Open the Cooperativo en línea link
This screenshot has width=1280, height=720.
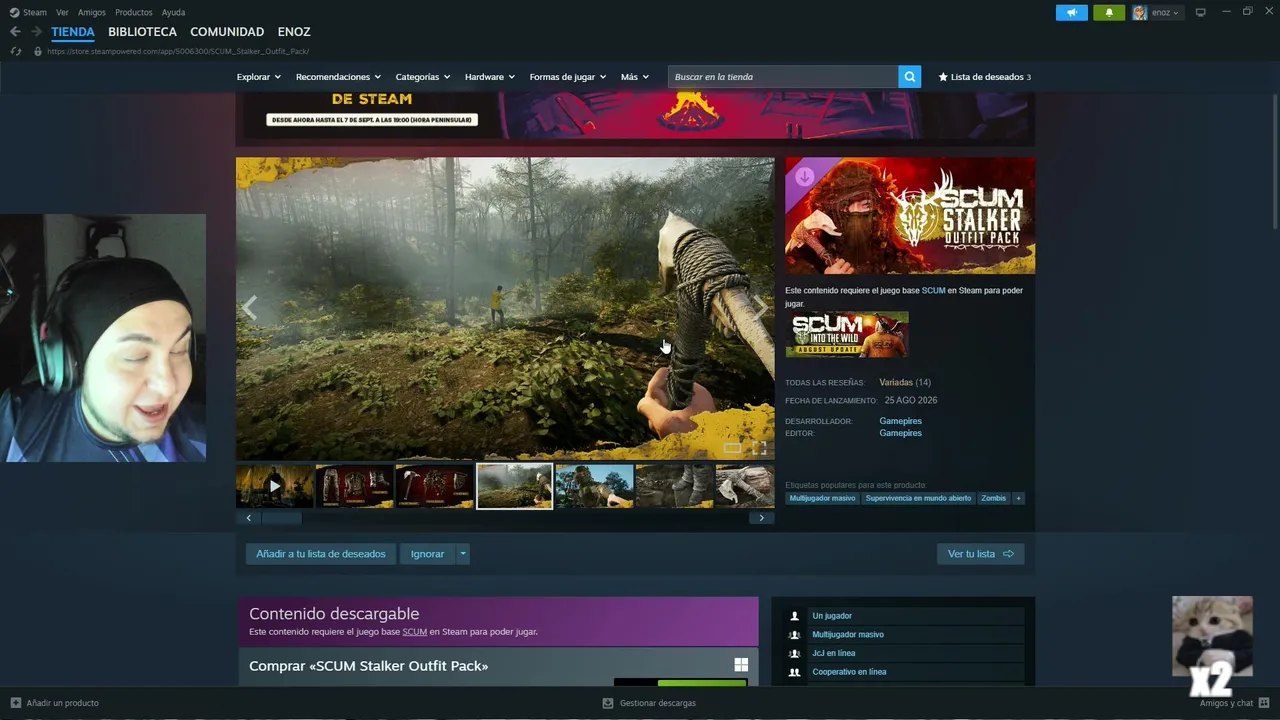click(849, 672)
